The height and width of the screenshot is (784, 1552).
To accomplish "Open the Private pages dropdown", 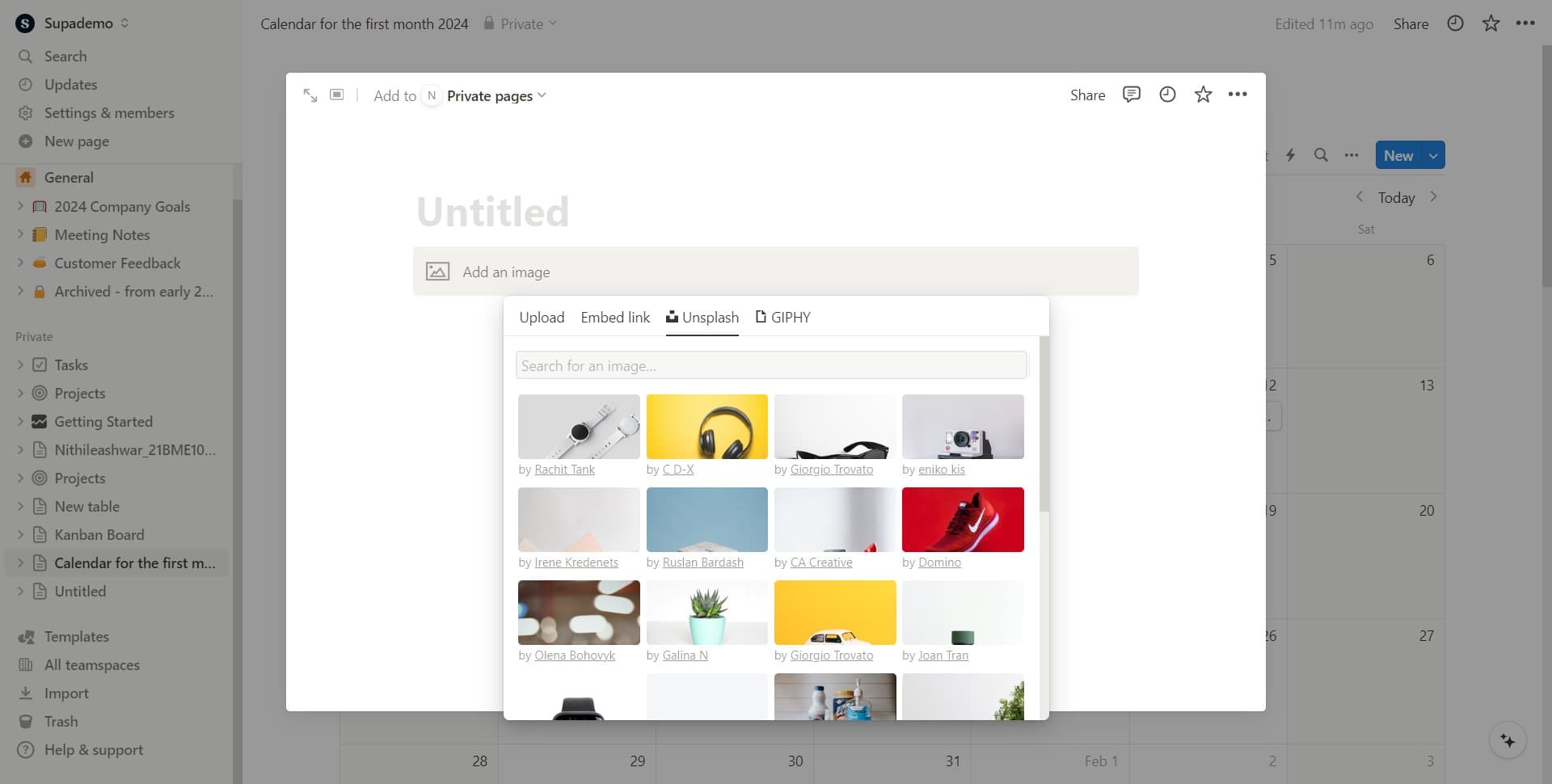I will click(x=496, y=95).
